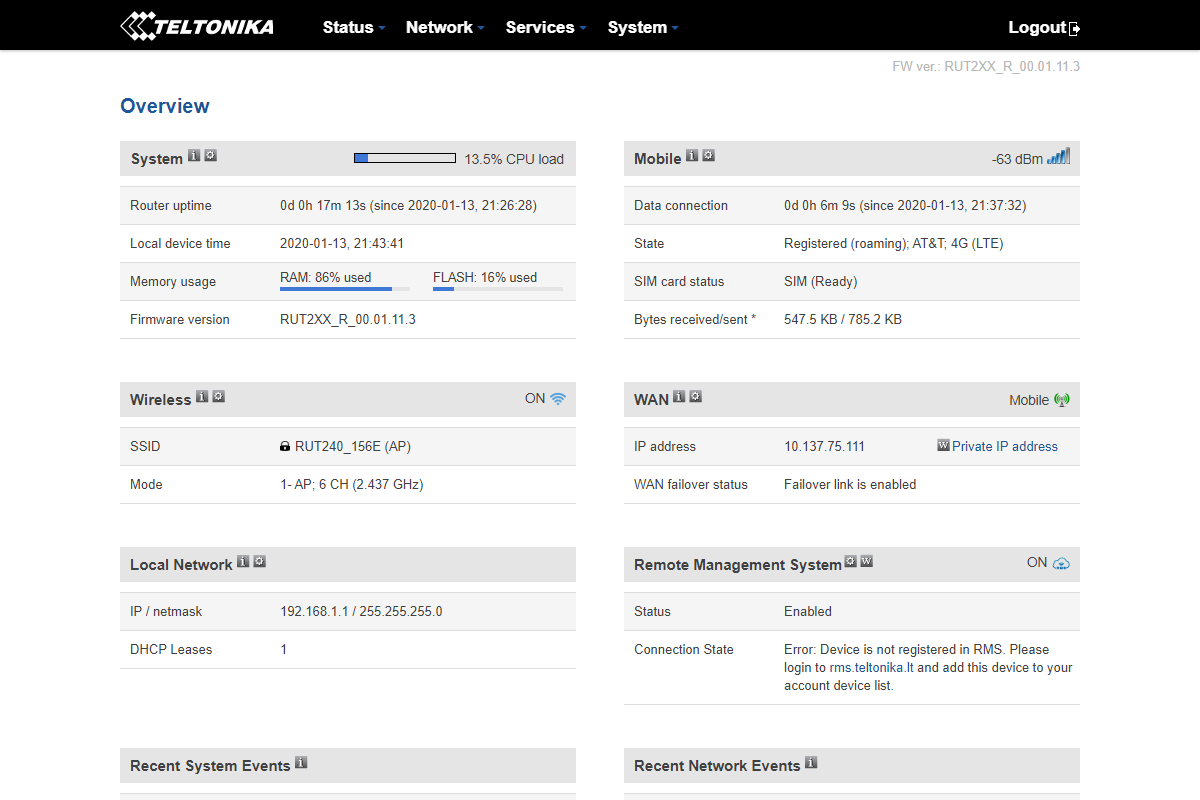Open System panel settings gear icon
The width and height of the screenshot is (1200, 800).
pos(210,156)
